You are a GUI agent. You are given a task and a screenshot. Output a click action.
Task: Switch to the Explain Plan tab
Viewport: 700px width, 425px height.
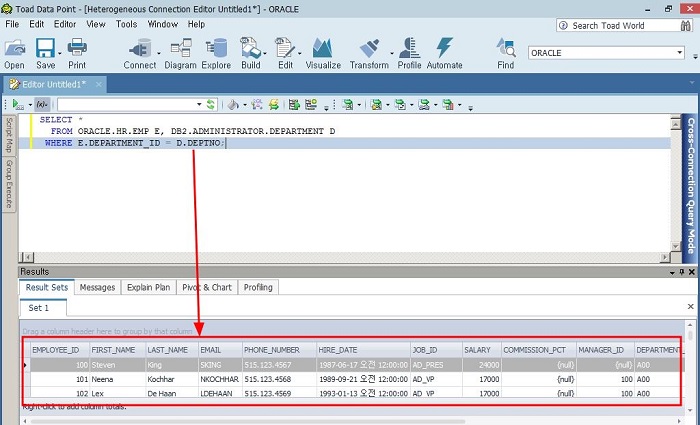pos(148,288)
